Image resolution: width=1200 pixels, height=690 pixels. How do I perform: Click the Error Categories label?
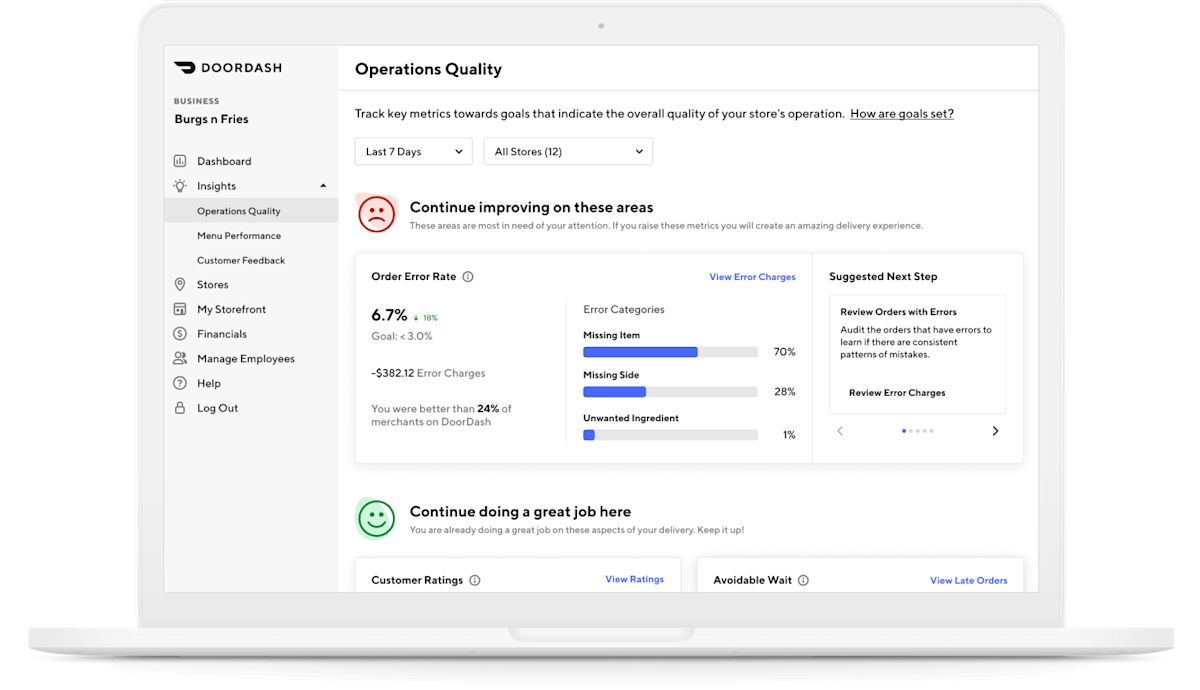(624, 310)
